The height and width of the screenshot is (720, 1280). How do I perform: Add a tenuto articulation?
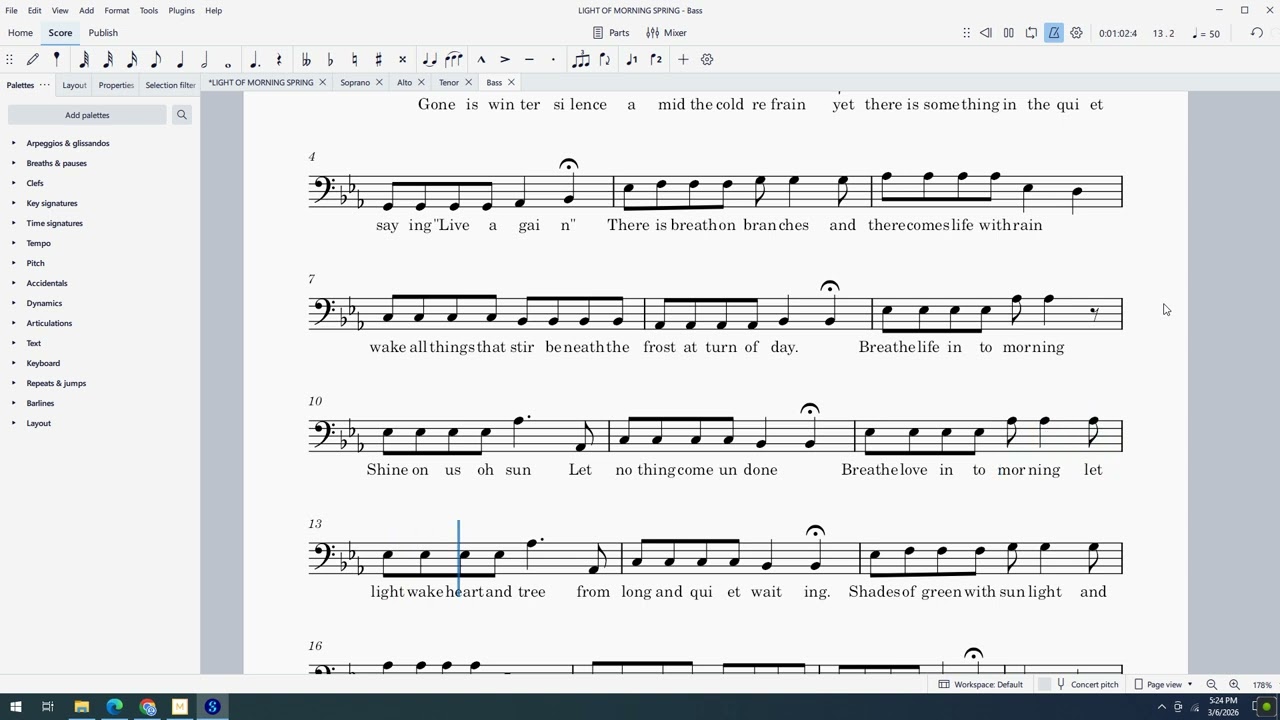(529, 60)
